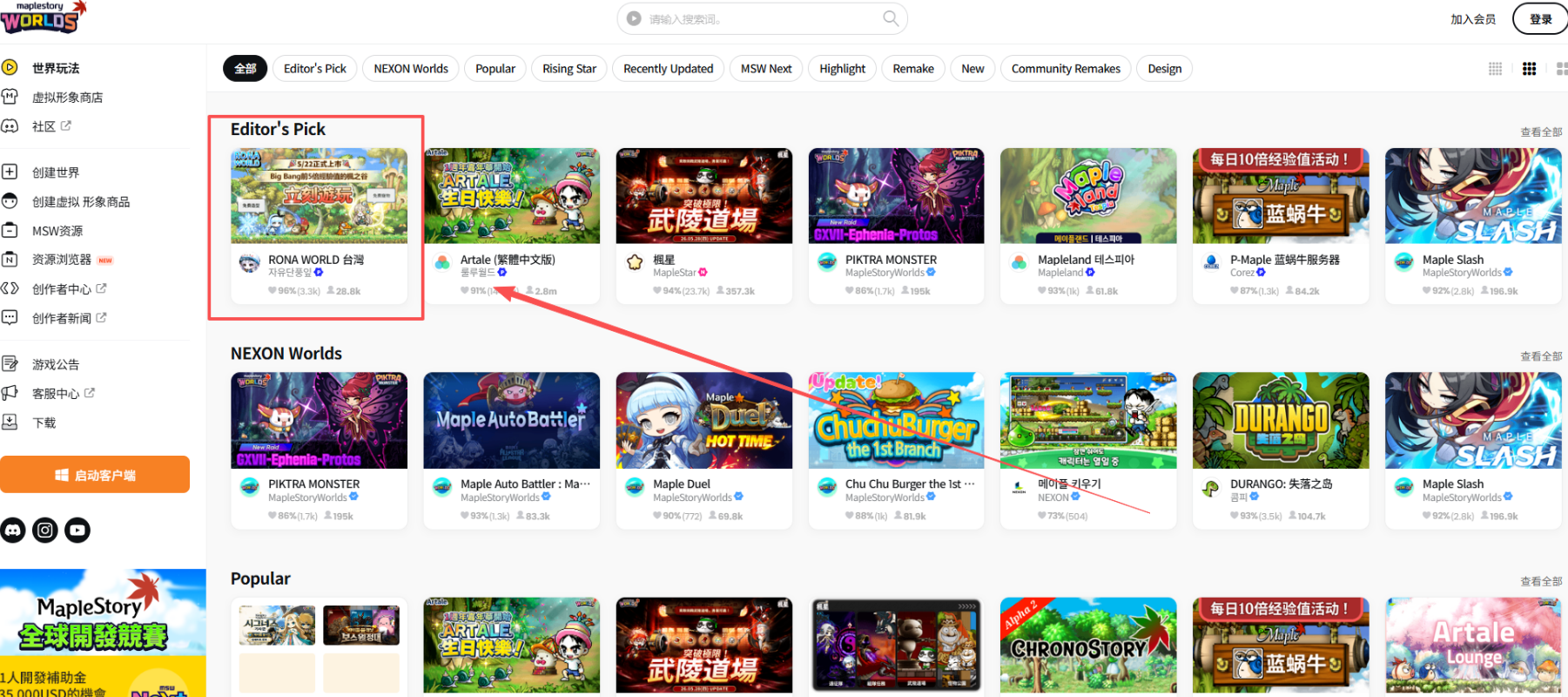Screen dimensions: 1568x697
Task: Open the 世界玩法 sidebar icon
Action: (10, 68)
